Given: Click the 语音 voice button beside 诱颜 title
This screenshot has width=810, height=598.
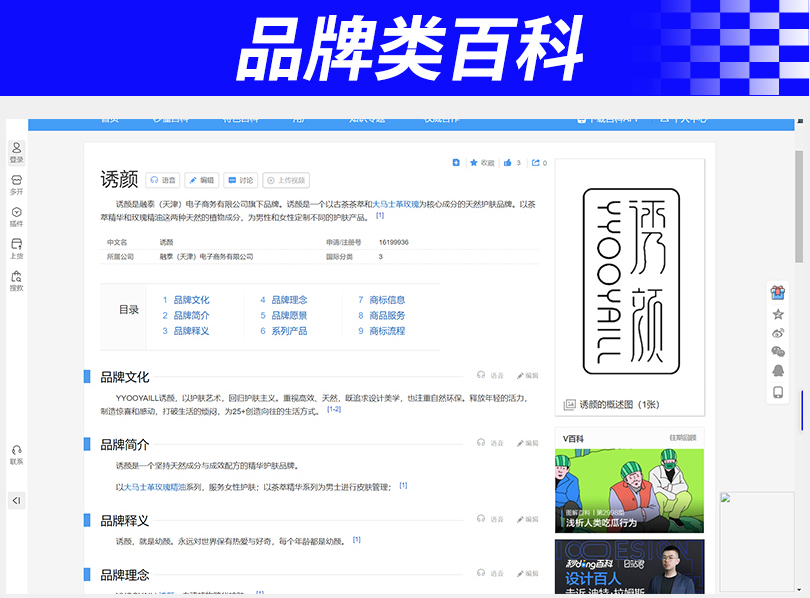Looking at the screenshot, I should pos(163,180).
